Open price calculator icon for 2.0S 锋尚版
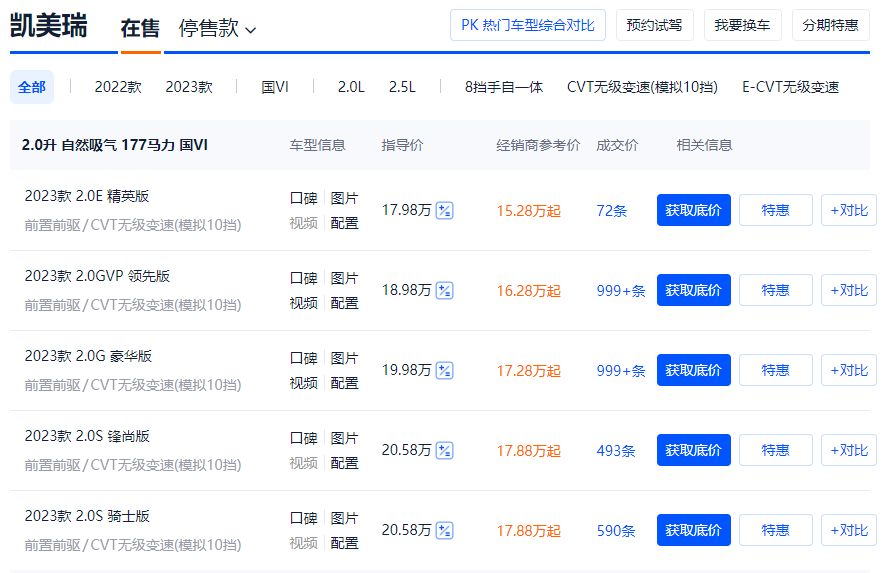This screenshot has width=883, height=573. click(444, 450)
